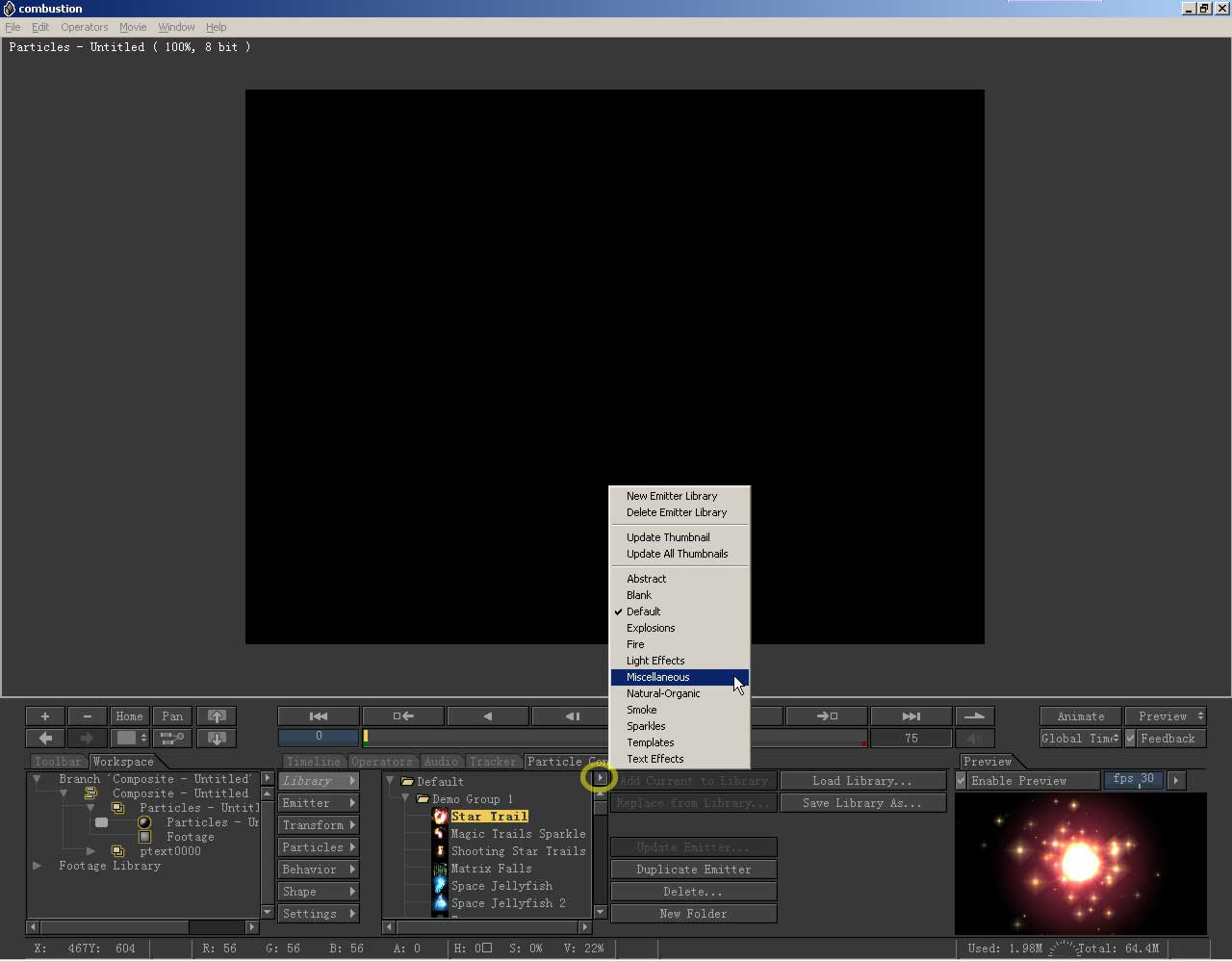Image resolution: width=1232 pixels, height=962 pixels.
Task: Choose Miscellaneous from the library menu
Action: click(658, 677)
